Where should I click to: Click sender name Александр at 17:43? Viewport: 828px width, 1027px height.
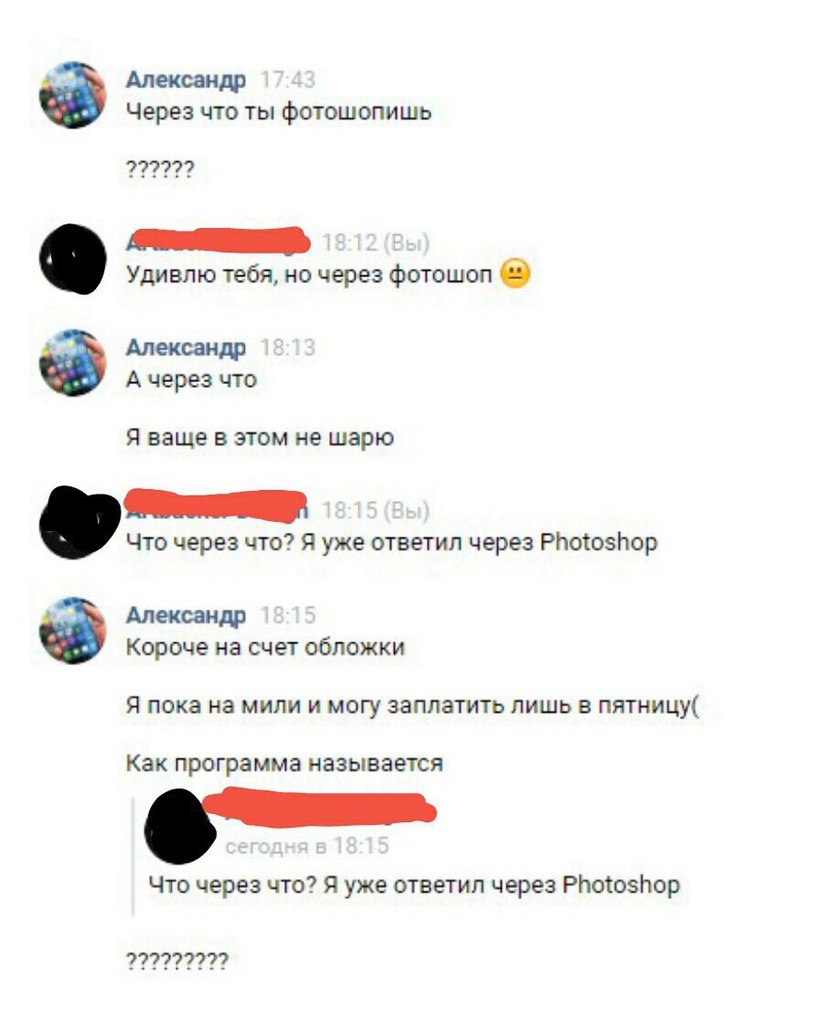[x=186, y=79]
